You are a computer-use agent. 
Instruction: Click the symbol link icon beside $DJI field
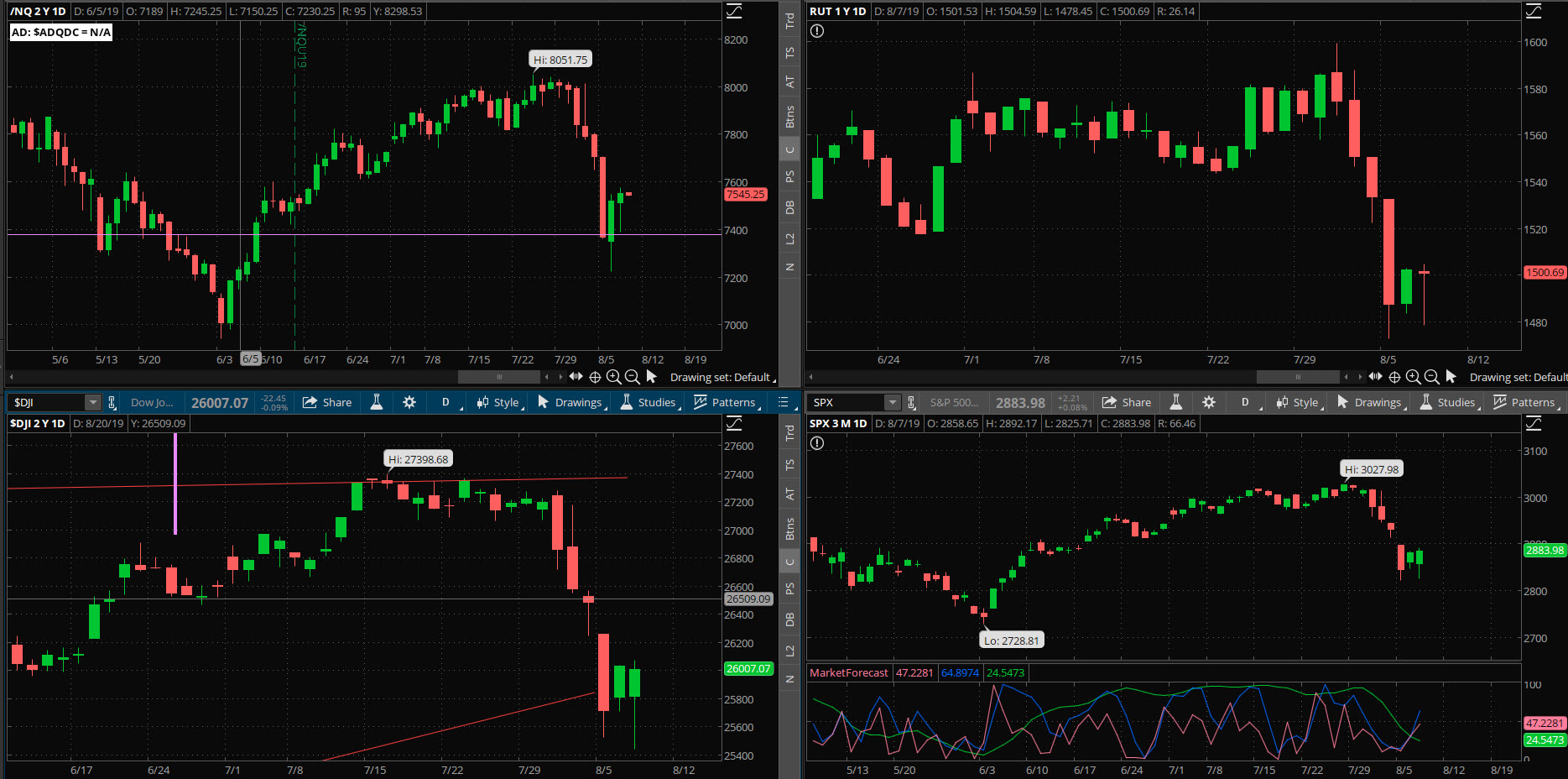pos(112,403)
